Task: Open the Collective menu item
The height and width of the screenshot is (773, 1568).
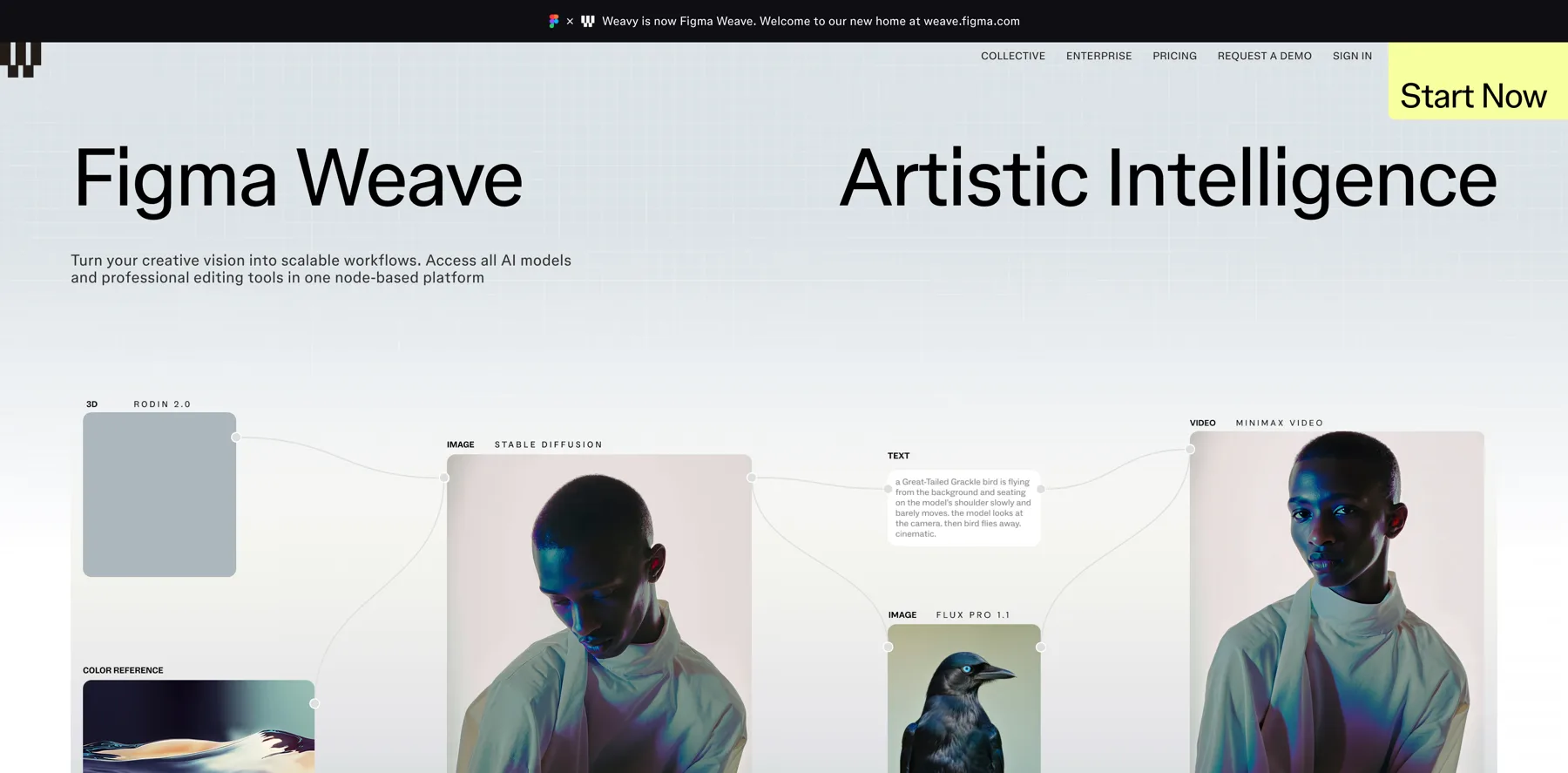Action: pyautogui.click(x=1013, y=56)
